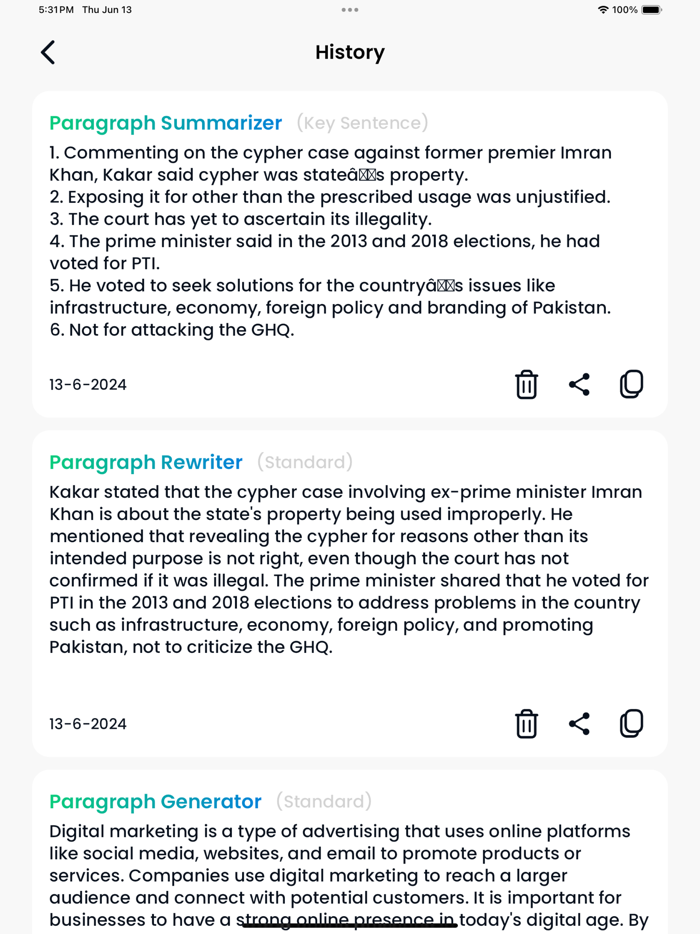Select the 13-6-2024 date under Summarizer

tap(87, 384)
